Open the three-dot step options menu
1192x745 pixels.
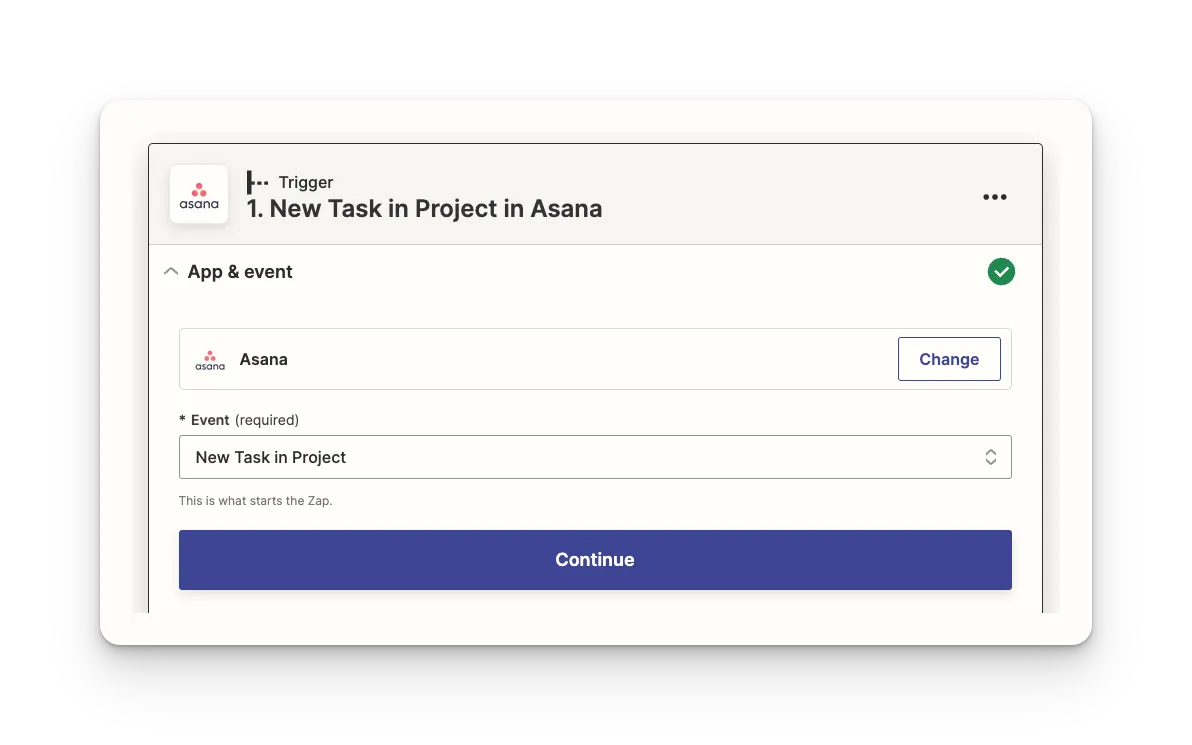pos(994,197)
